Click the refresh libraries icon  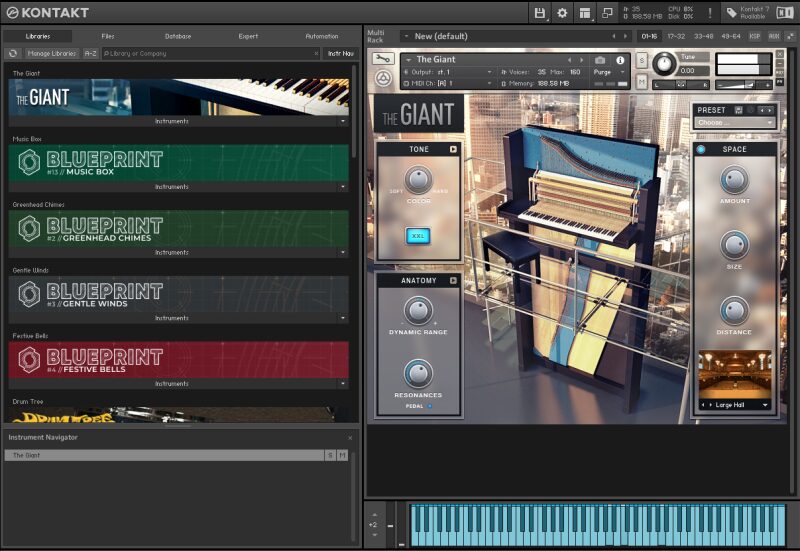click(x=13, y=53)
